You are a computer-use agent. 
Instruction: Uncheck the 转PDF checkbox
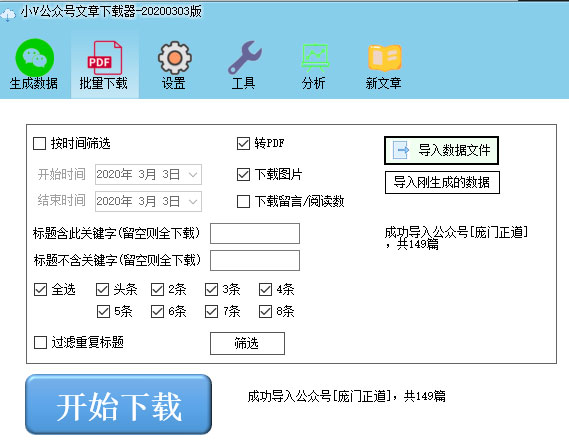coord(243,143)
